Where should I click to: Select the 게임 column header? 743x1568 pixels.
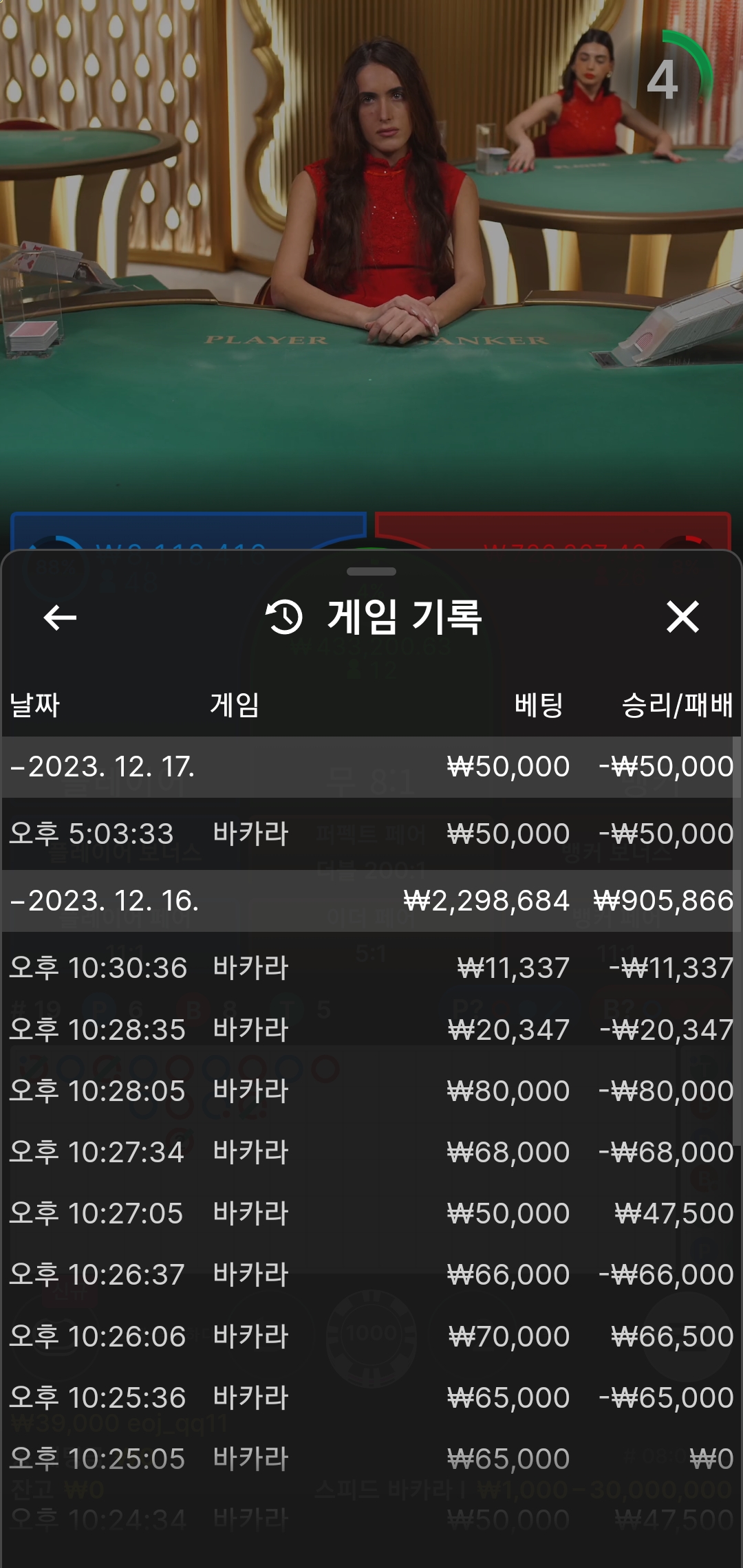pyautogui.click(x=235, y=705)
